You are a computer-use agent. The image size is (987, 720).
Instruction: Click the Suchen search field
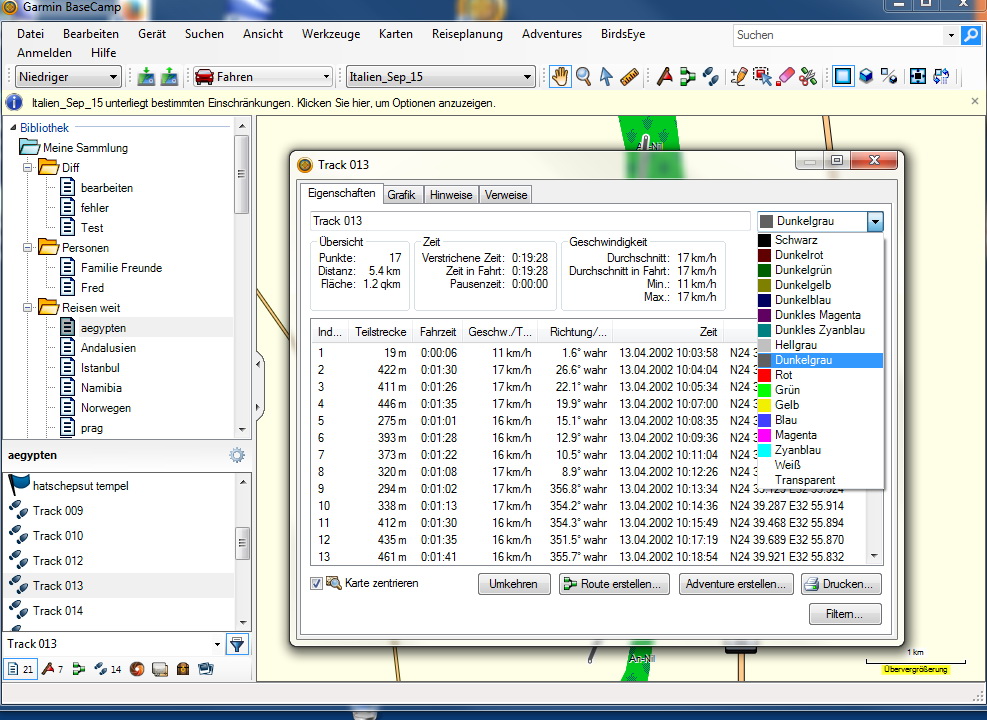838,35
